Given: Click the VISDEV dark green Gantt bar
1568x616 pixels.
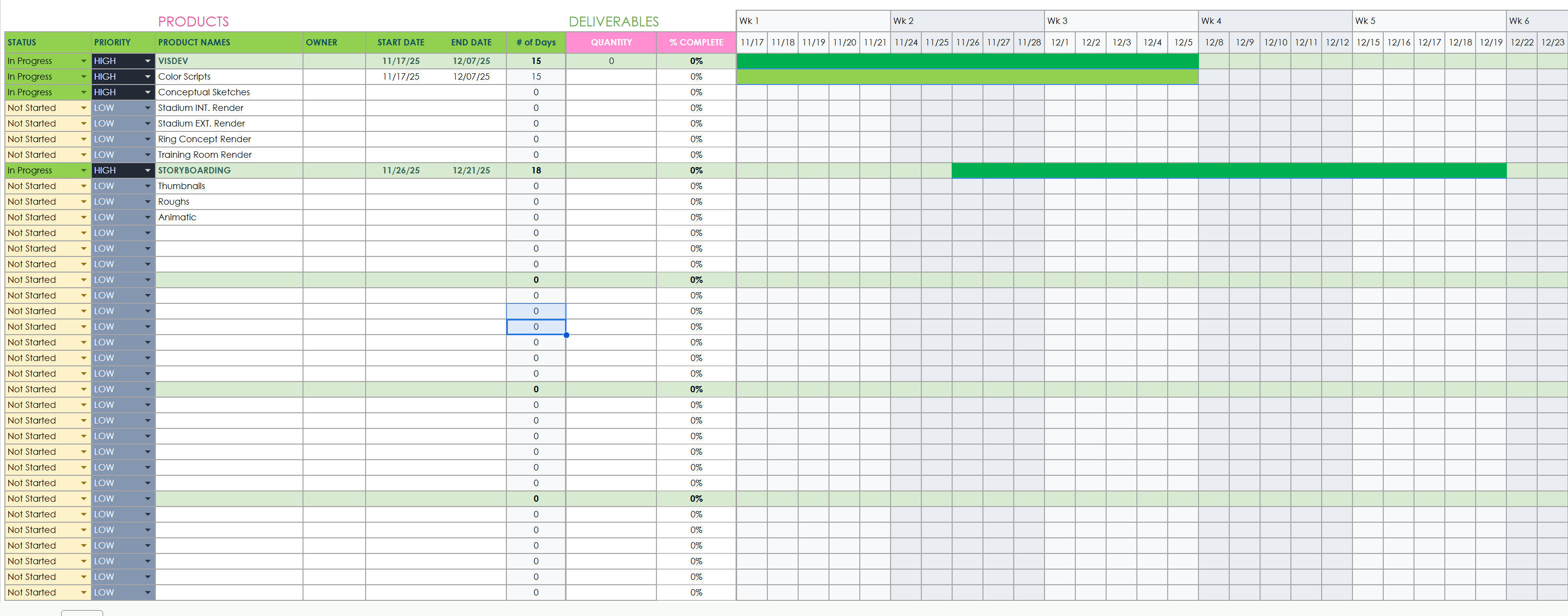Looking at the screenshot, I should click(x=967, y=62).
